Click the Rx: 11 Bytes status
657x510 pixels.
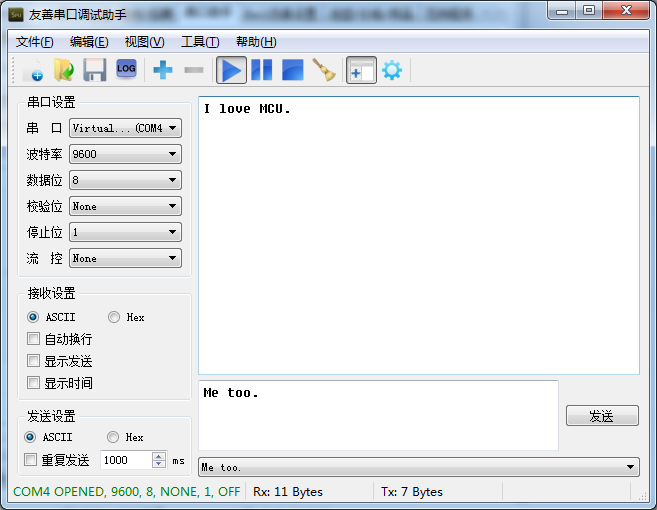[288, 492]
